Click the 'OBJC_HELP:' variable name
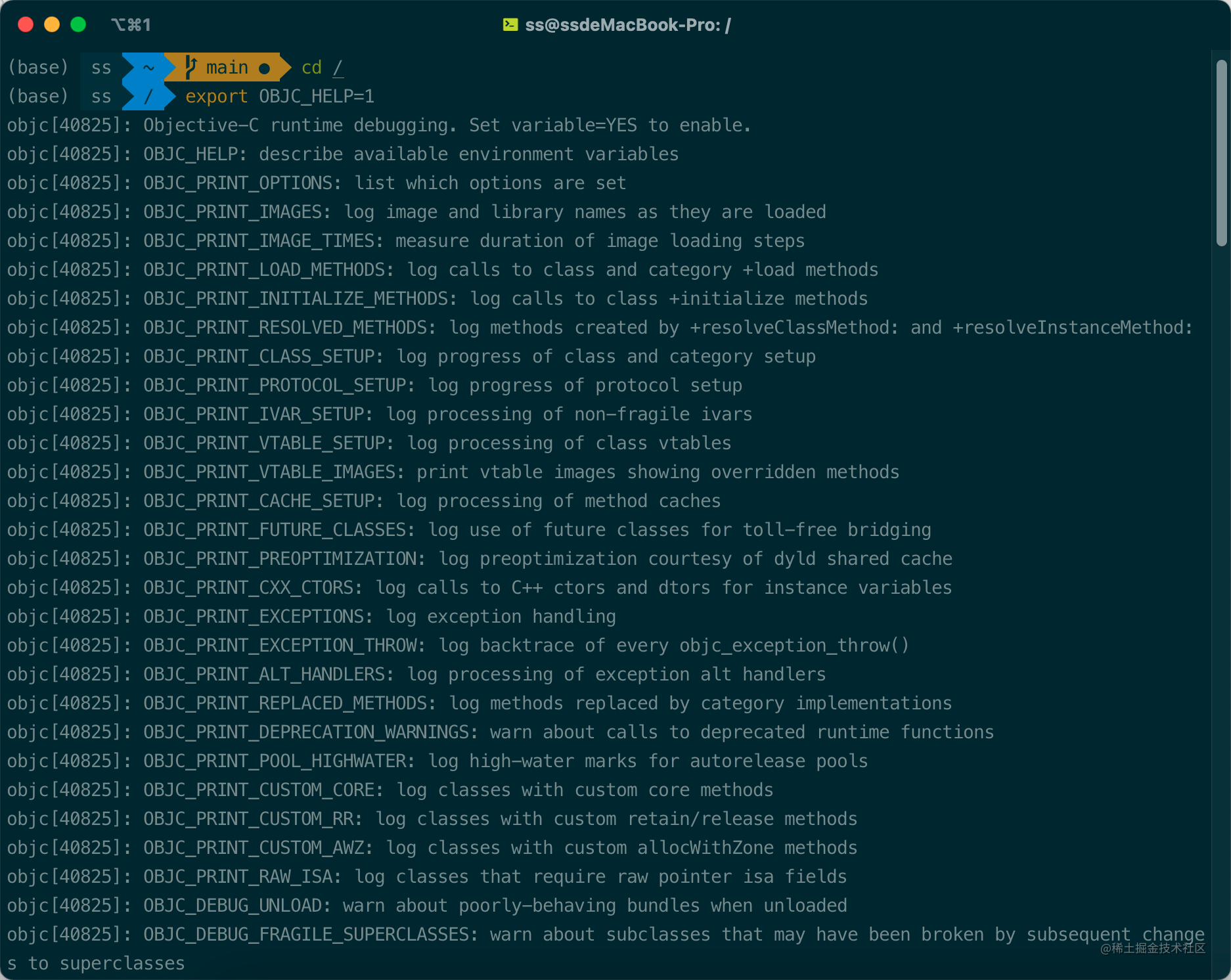The image size is (1231, 980). point(195,154)
